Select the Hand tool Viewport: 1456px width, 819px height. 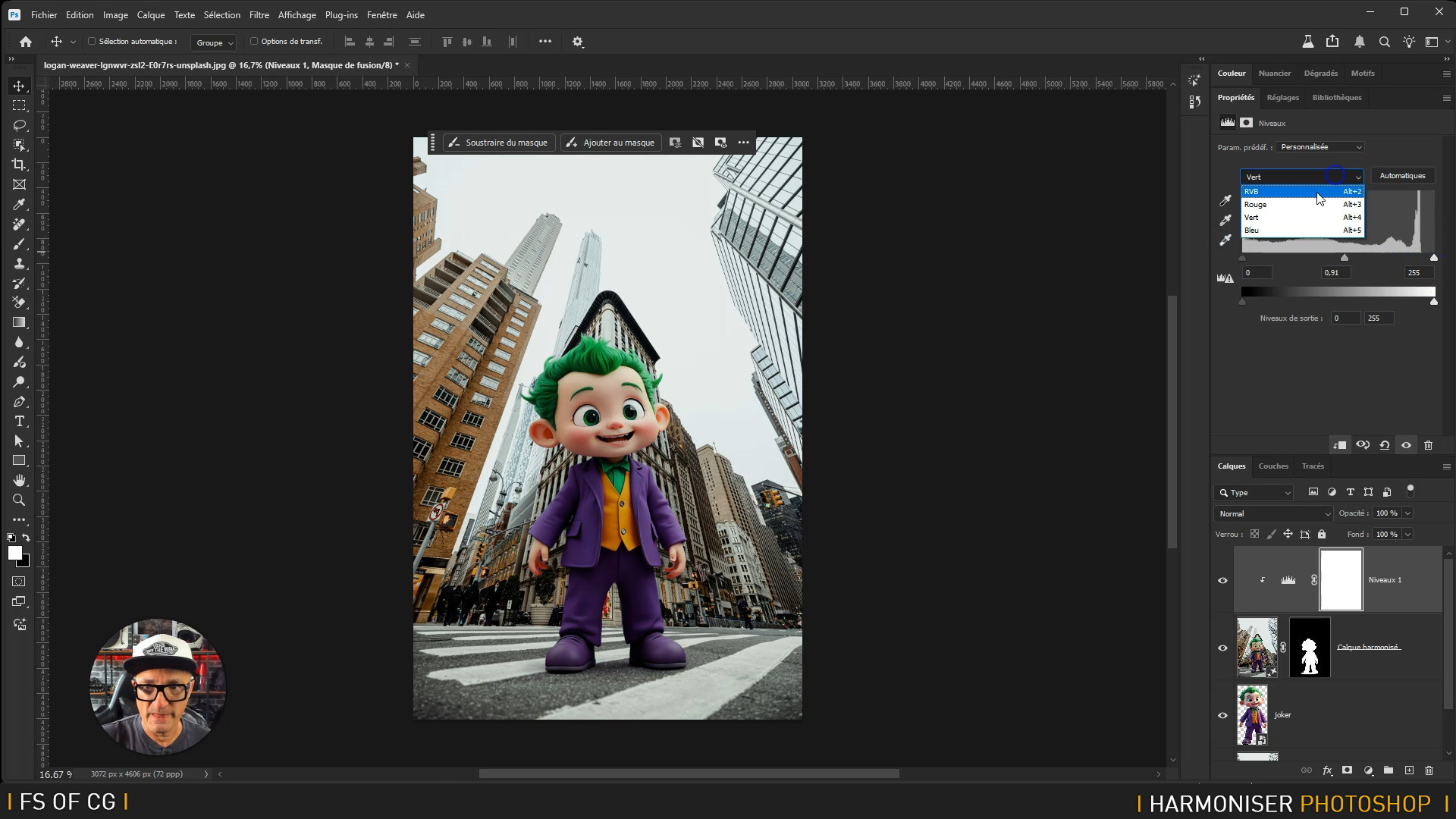pos(20,481)
